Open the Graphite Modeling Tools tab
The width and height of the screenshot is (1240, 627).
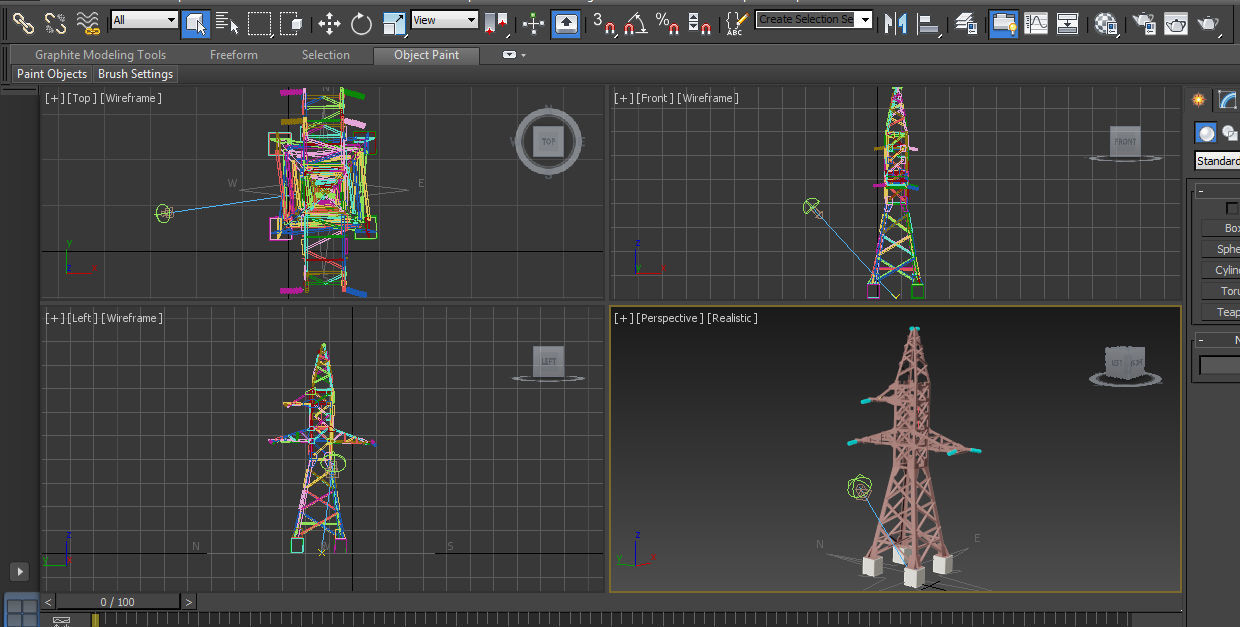click(x=100, y=55)
